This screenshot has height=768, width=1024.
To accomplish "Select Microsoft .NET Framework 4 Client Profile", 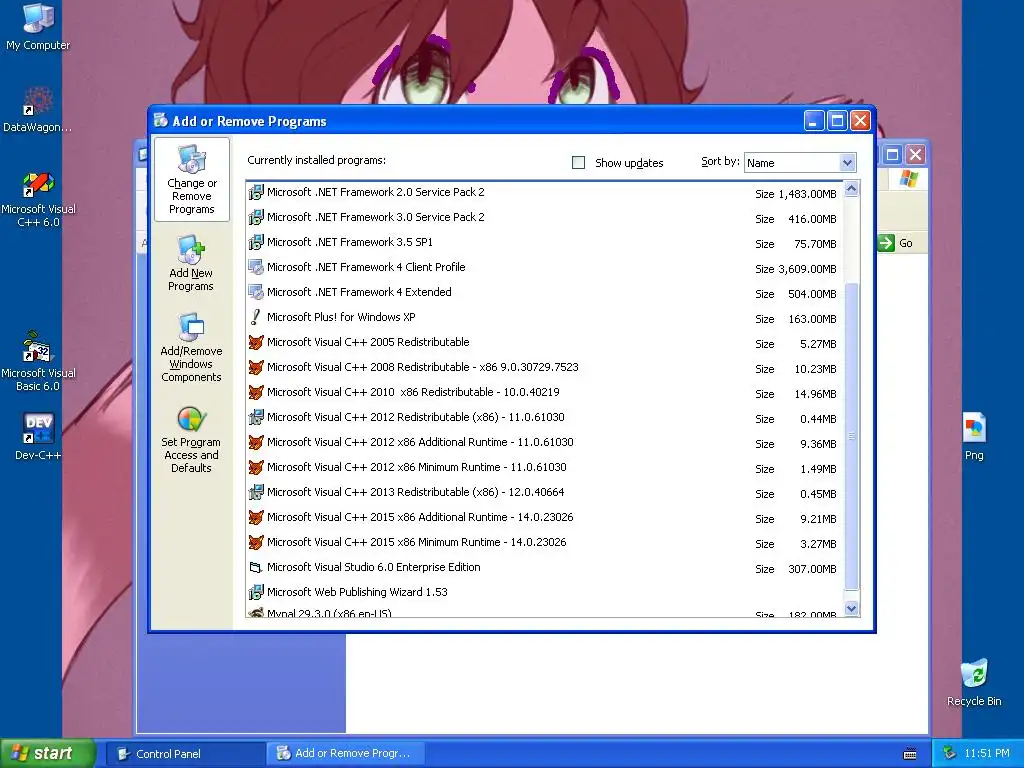I will click(545, 268).
